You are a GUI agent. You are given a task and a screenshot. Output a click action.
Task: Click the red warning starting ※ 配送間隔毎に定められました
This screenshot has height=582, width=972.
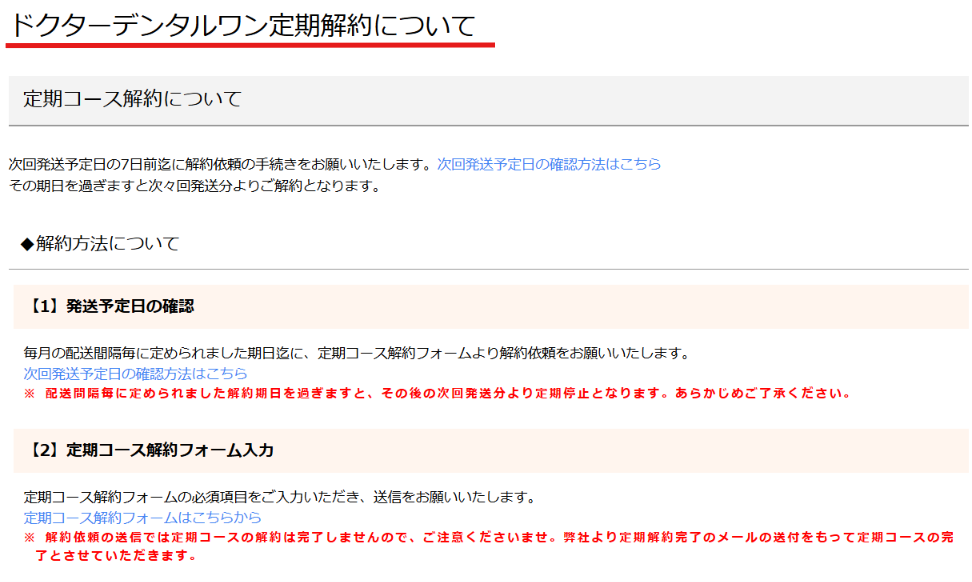[x=438, y=393]
